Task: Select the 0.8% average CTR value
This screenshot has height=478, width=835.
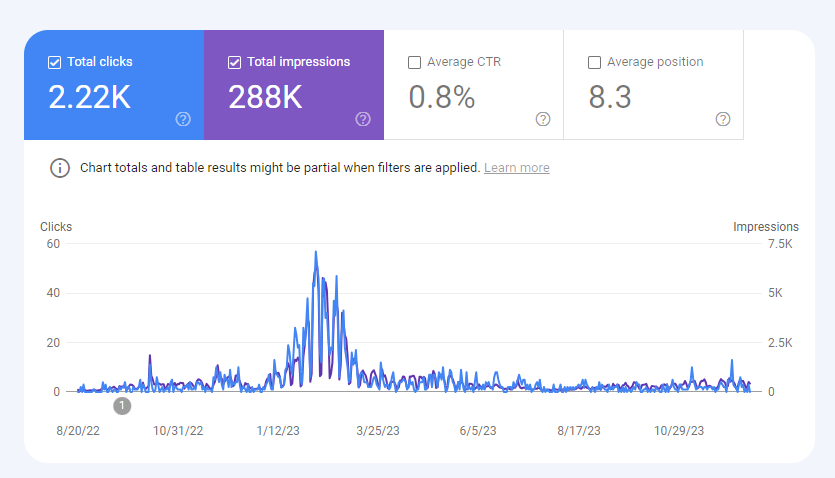Action: click(441, 97)
